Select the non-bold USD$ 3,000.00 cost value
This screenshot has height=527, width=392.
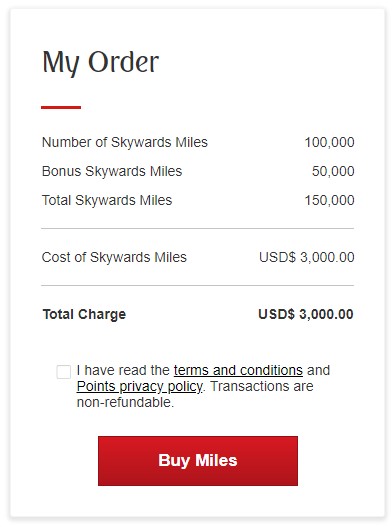pos(307,257)
